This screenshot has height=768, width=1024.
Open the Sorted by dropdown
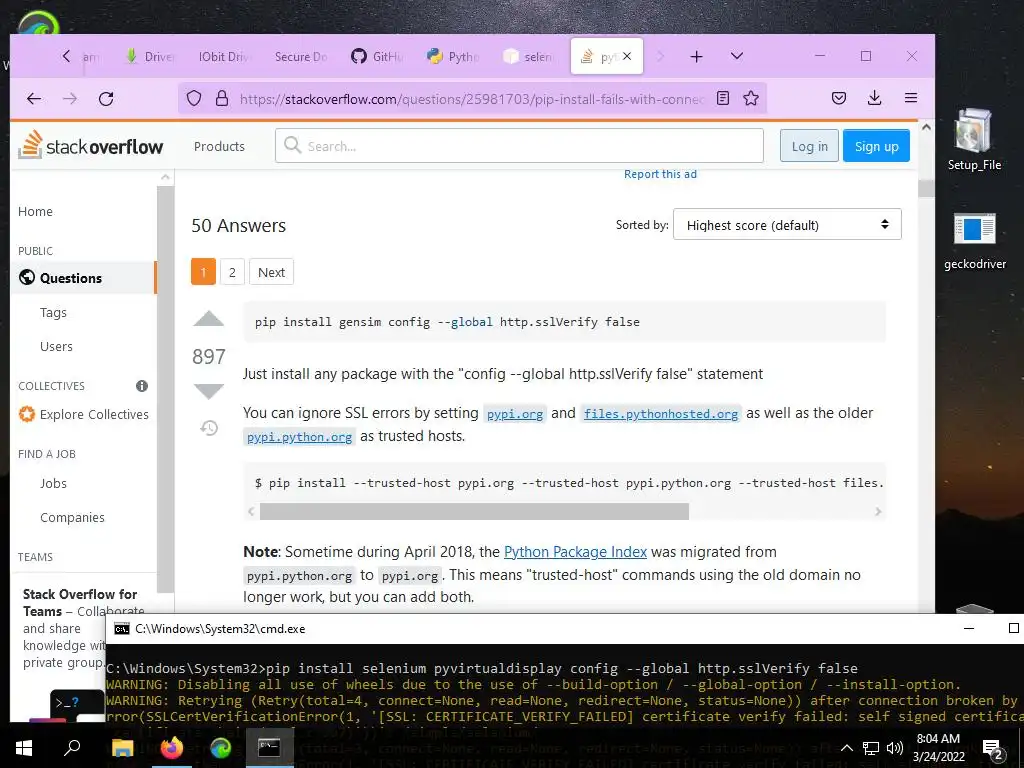[x=788, y=225]
